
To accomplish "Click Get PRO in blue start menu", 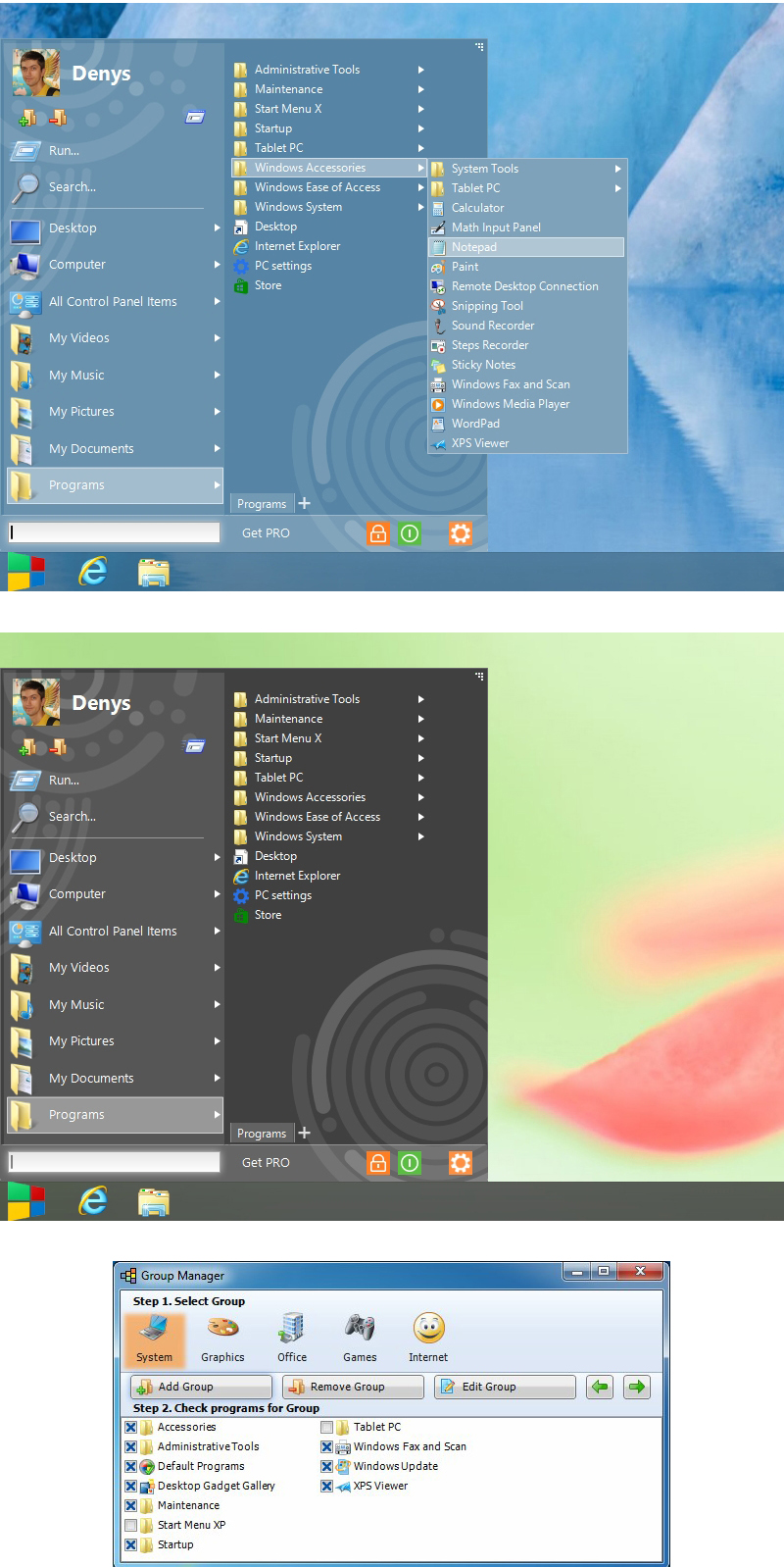I will (266, 533).
